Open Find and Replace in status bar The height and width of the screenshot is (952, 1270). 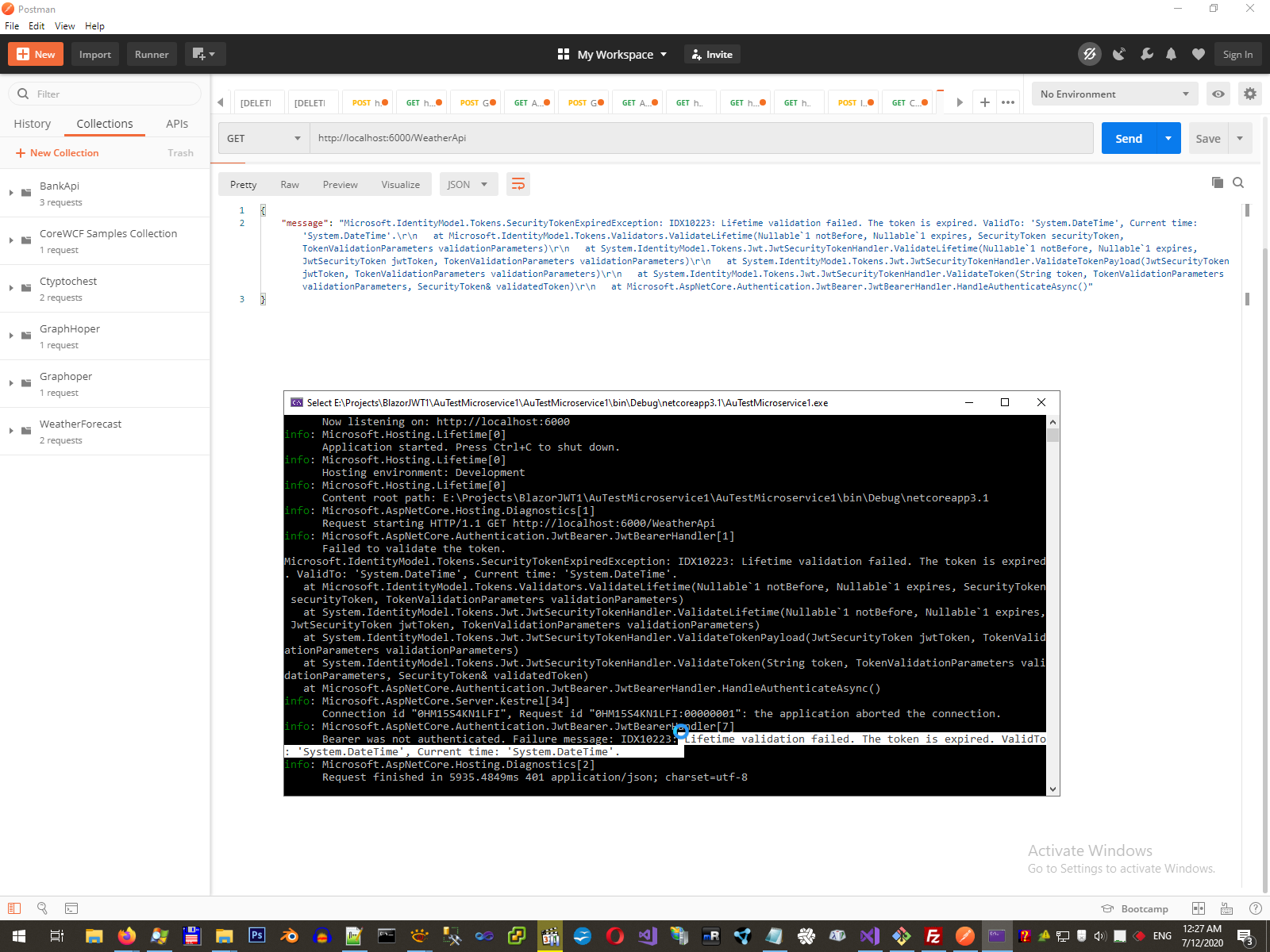click(42, 908)
